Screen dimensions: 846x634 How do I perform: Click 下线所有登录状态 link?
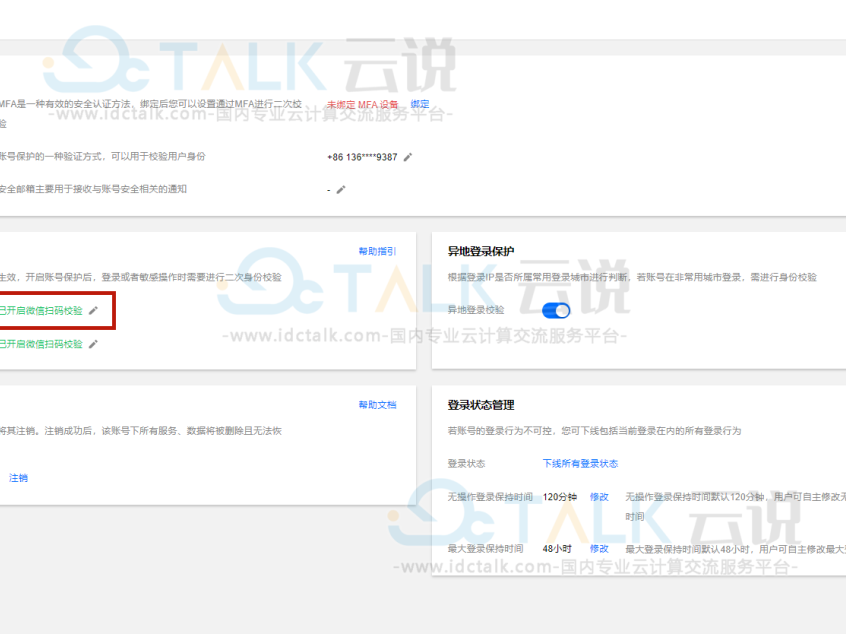click(580, 463)
